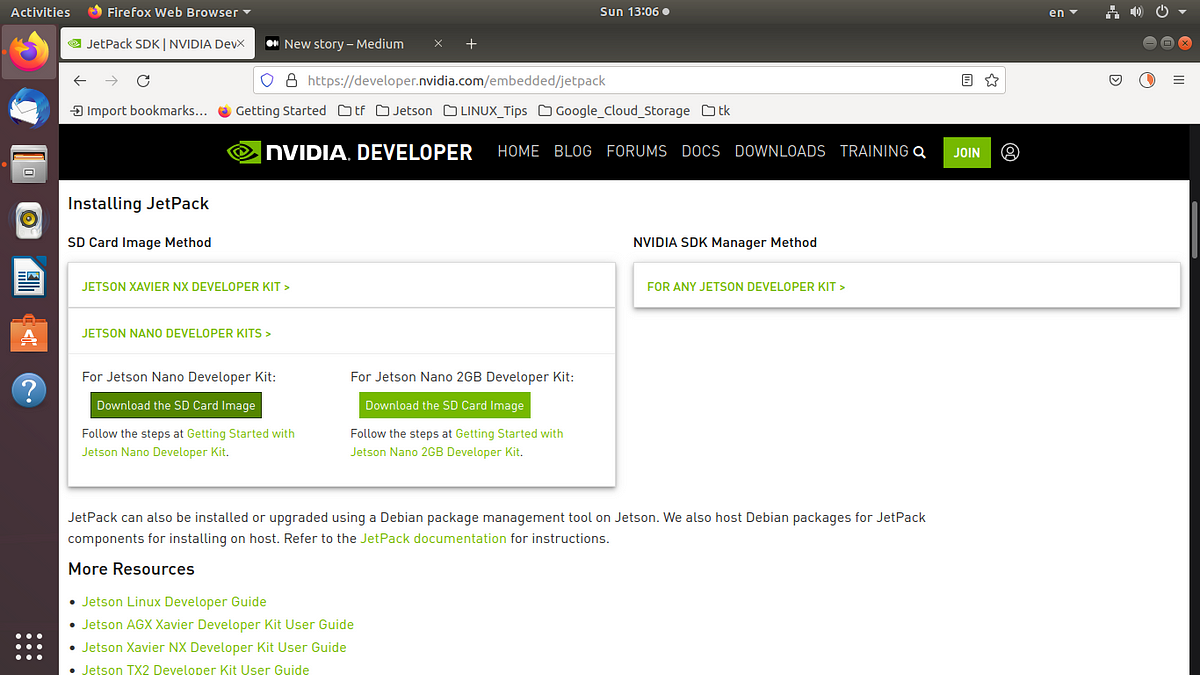Open Getting Started with Jetson Nano Developer Kit

coord(188,443)
